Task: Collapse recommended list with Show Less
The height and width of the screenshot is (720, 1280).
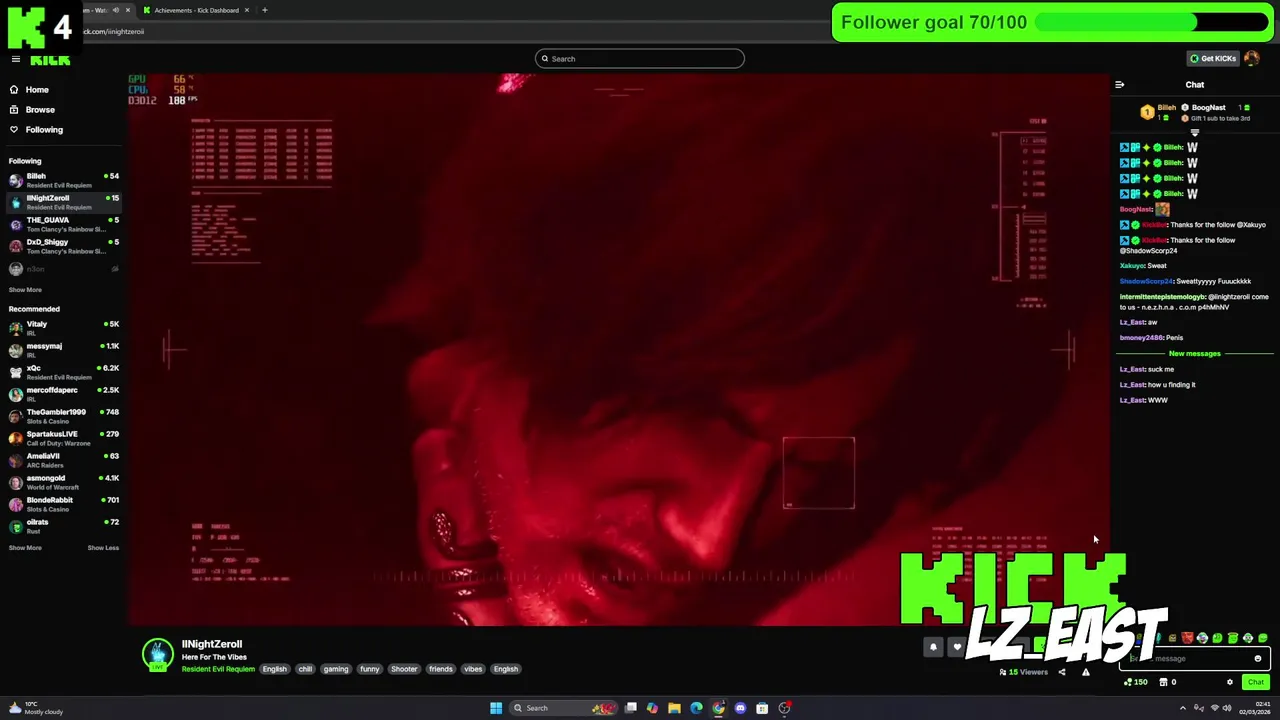Action: (103, 548)
